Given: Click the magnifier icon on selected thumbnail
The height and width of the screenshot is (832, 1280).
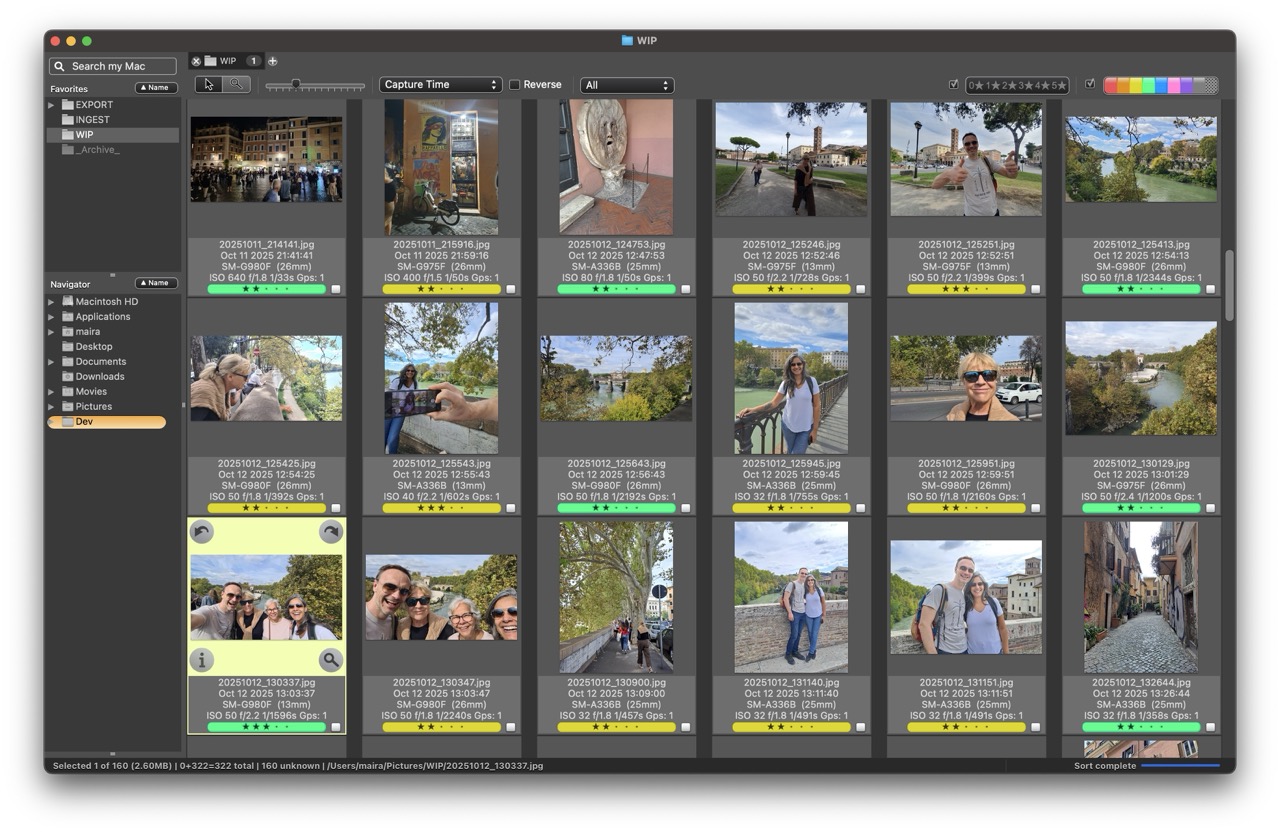Looking at the screenshot, I should [x=331, y=660].
